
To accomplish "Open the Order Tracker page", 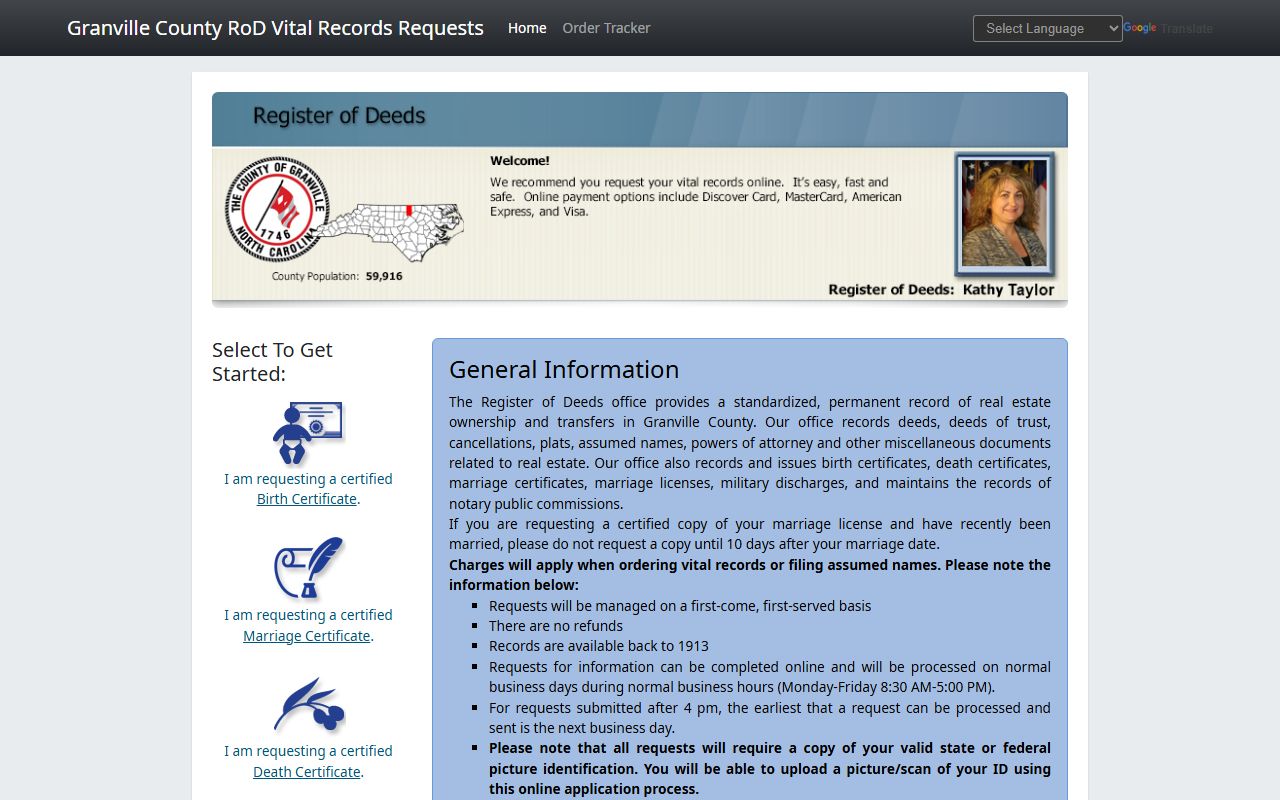I will coord(606,28).
